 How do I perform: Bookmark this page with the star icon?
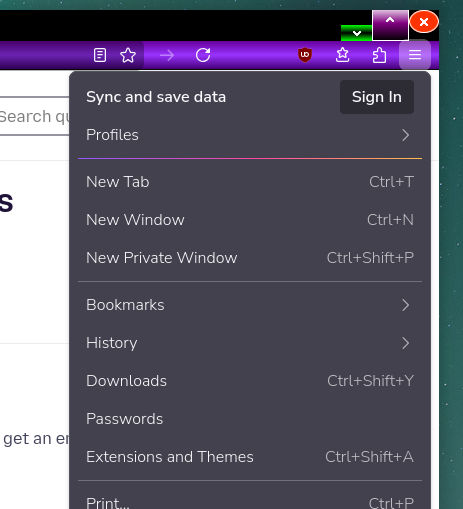[x=128, y=55]
